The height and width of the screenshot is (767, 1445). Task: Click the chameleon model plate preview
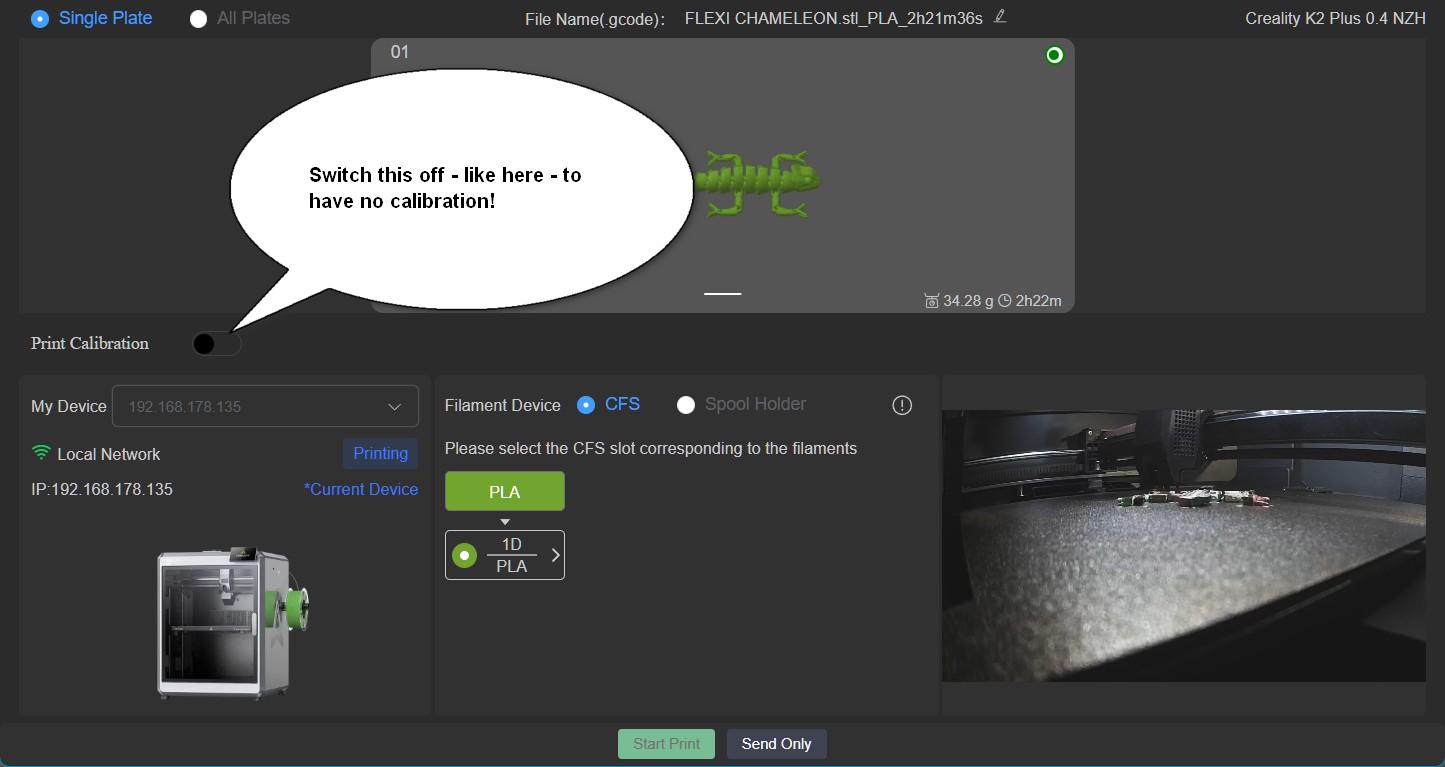coord(722,176)
